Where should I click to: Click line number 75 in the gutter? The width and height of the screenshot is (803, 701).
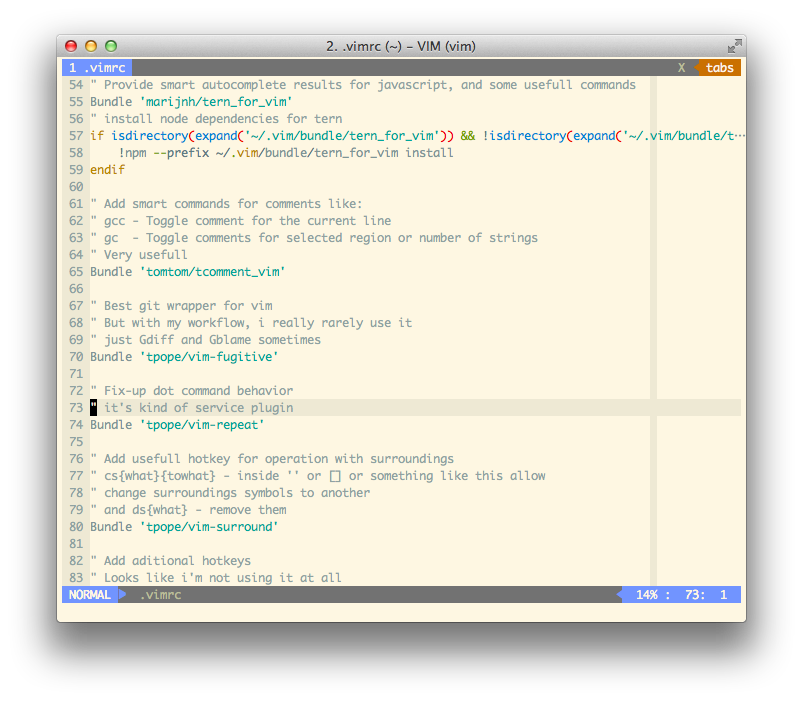coord(76,442)
